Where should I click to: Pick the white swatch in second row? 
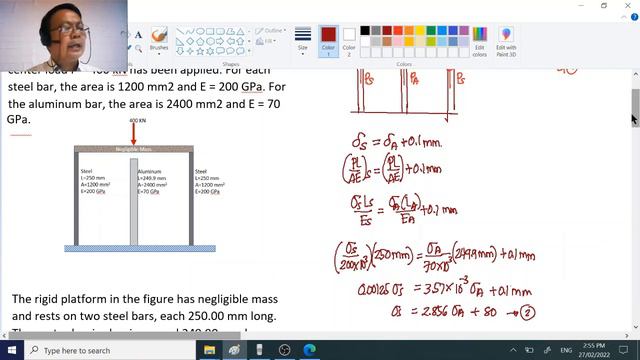click(365, 41)
